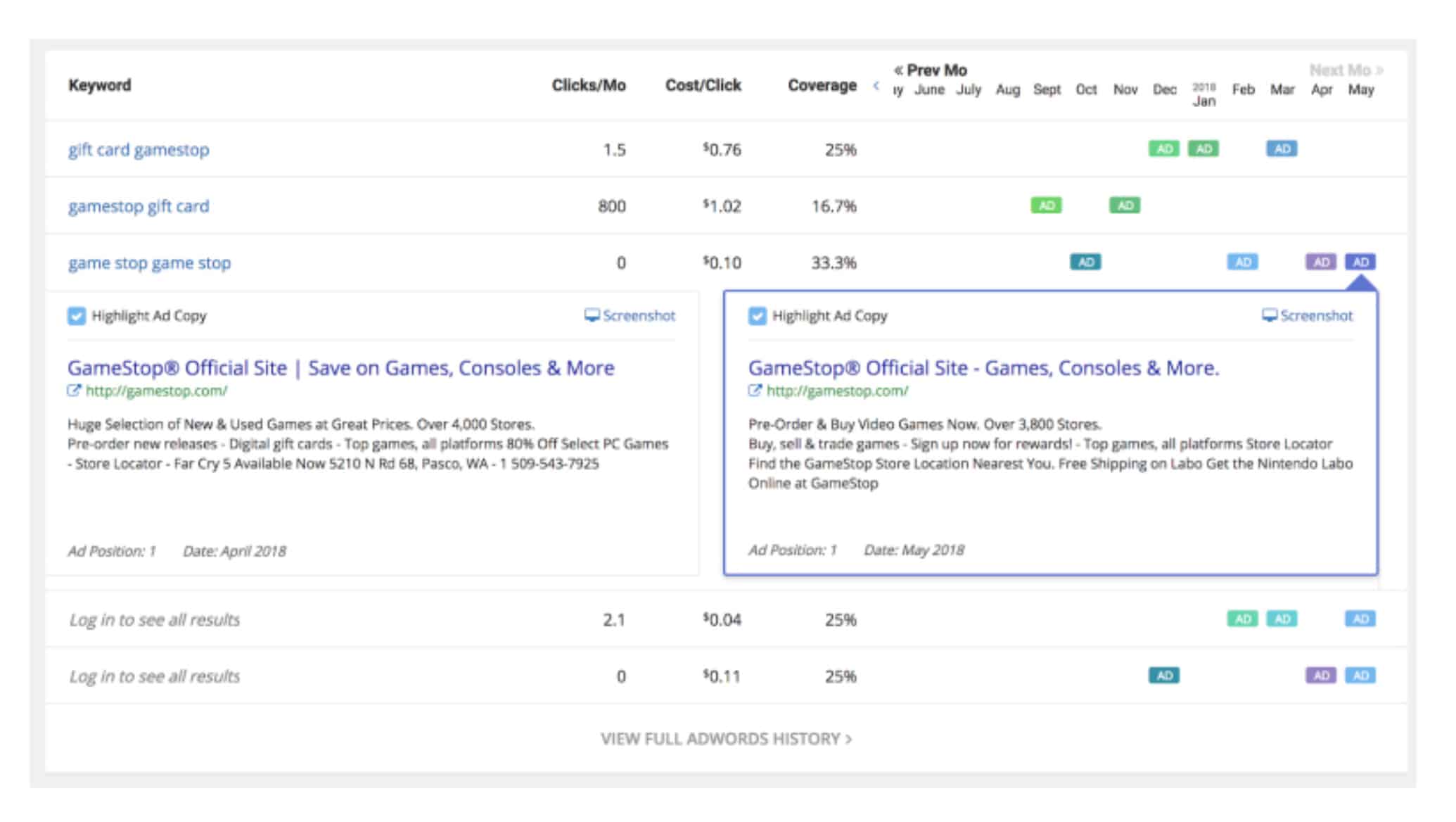The image size is (1456, 822).
Task: Go to Prev Mo in the timeline
Action: pyautogui.click(x=931, y=70)
